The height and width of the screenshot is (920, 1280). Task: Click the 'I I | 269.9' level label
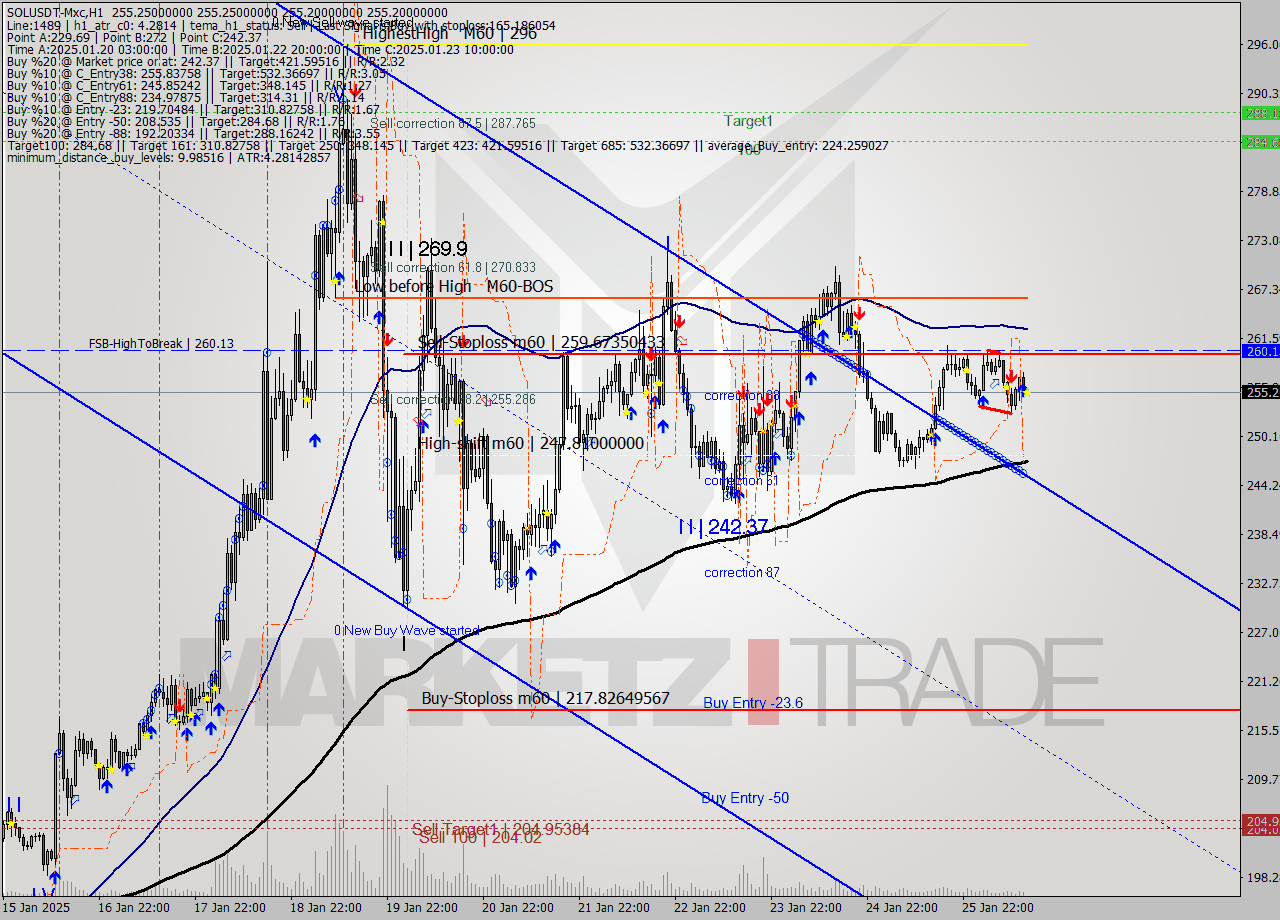[428, 248]
